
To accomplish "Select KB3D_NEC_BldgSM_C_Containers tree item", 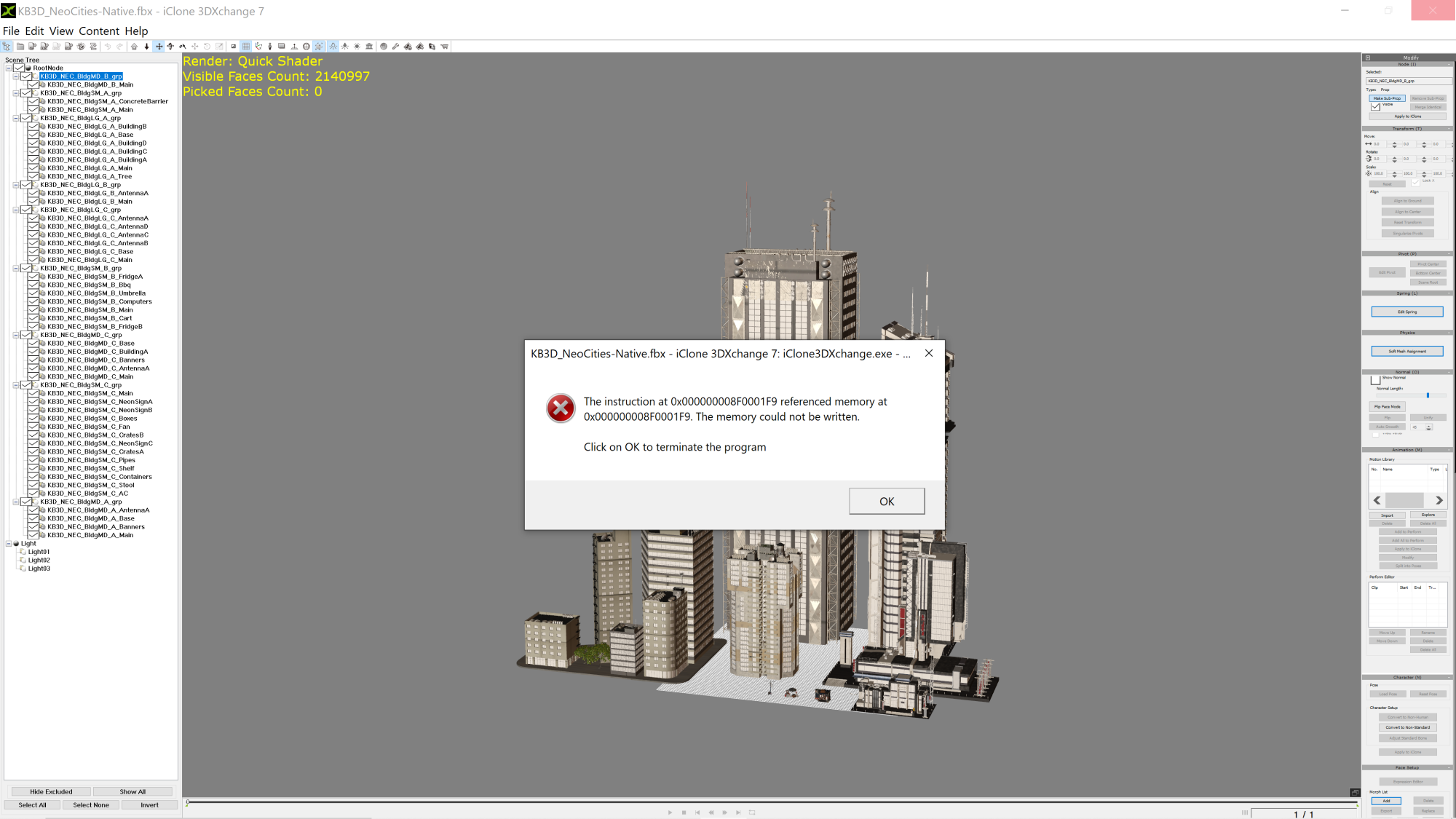I will (100, 477).
